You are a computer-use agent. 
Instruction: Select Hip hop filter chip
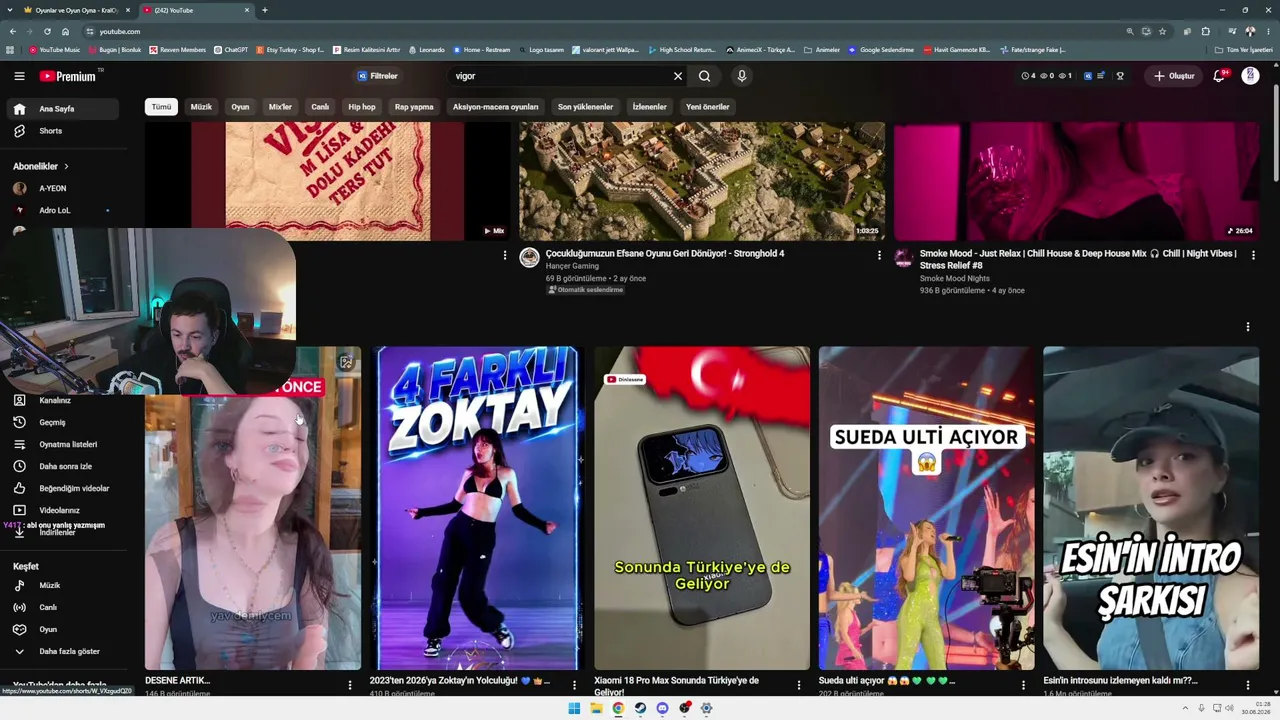(362, 107)
